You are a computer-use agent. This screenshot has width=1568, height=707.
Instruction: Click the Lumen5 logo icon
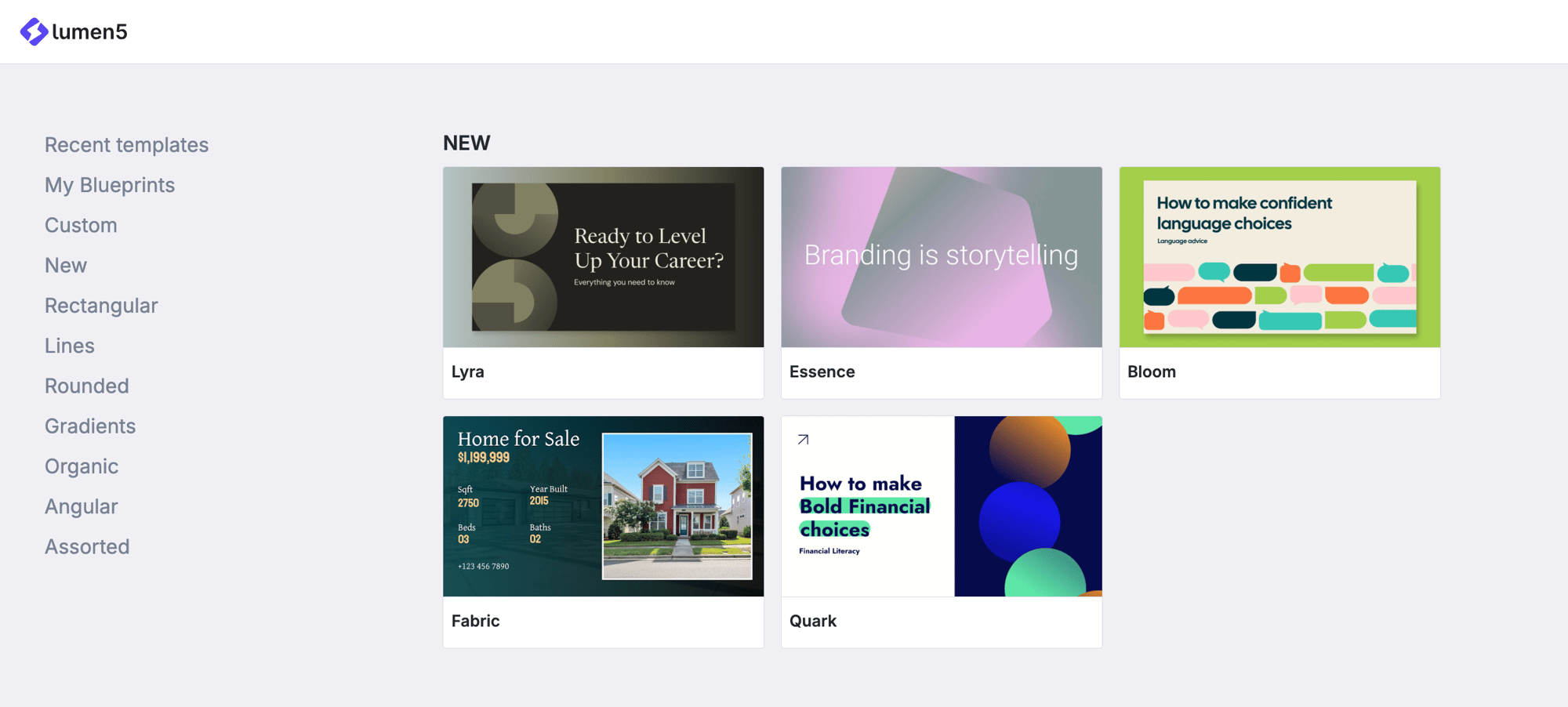click(x=34, y=31)
